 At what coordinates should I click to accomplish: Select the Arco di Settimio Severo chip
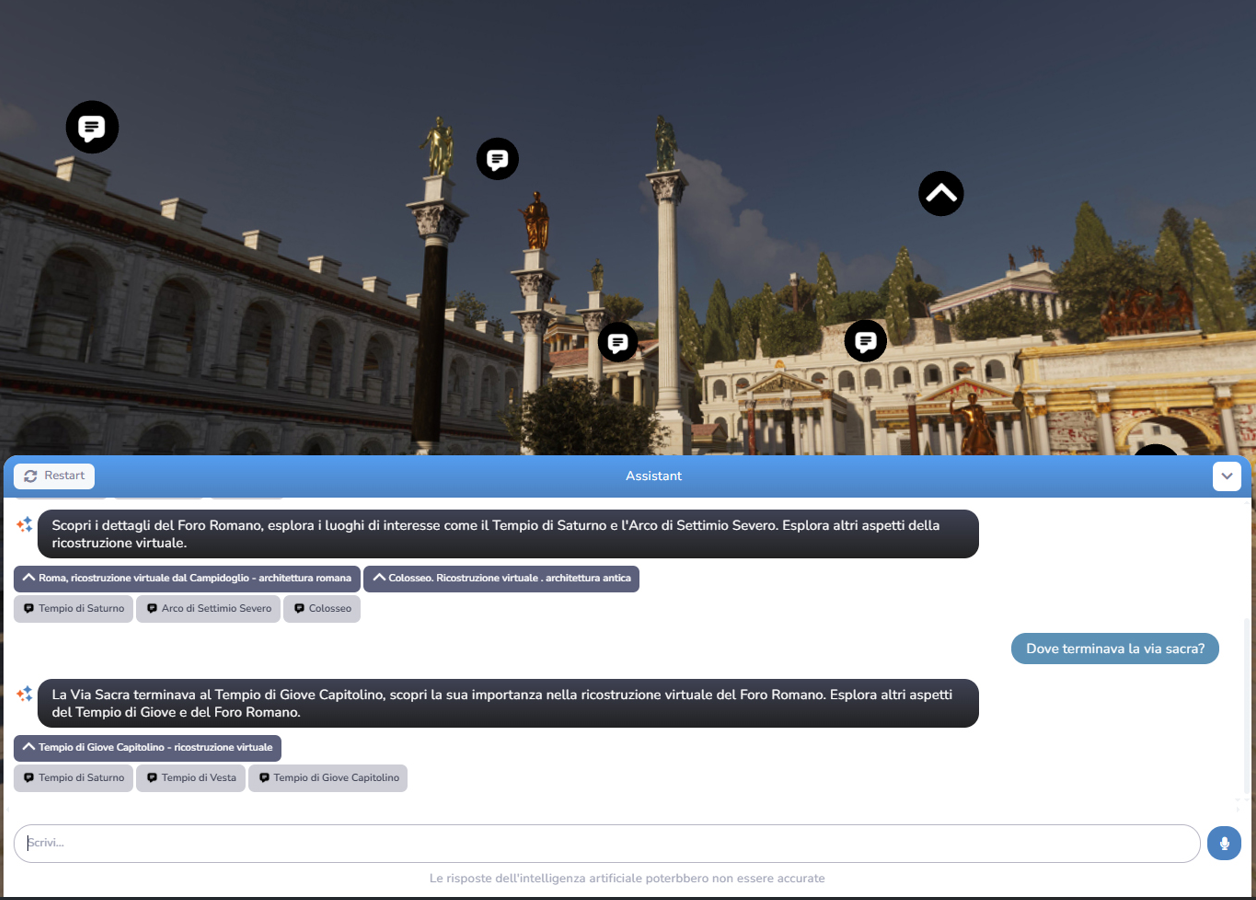point(208,608)
